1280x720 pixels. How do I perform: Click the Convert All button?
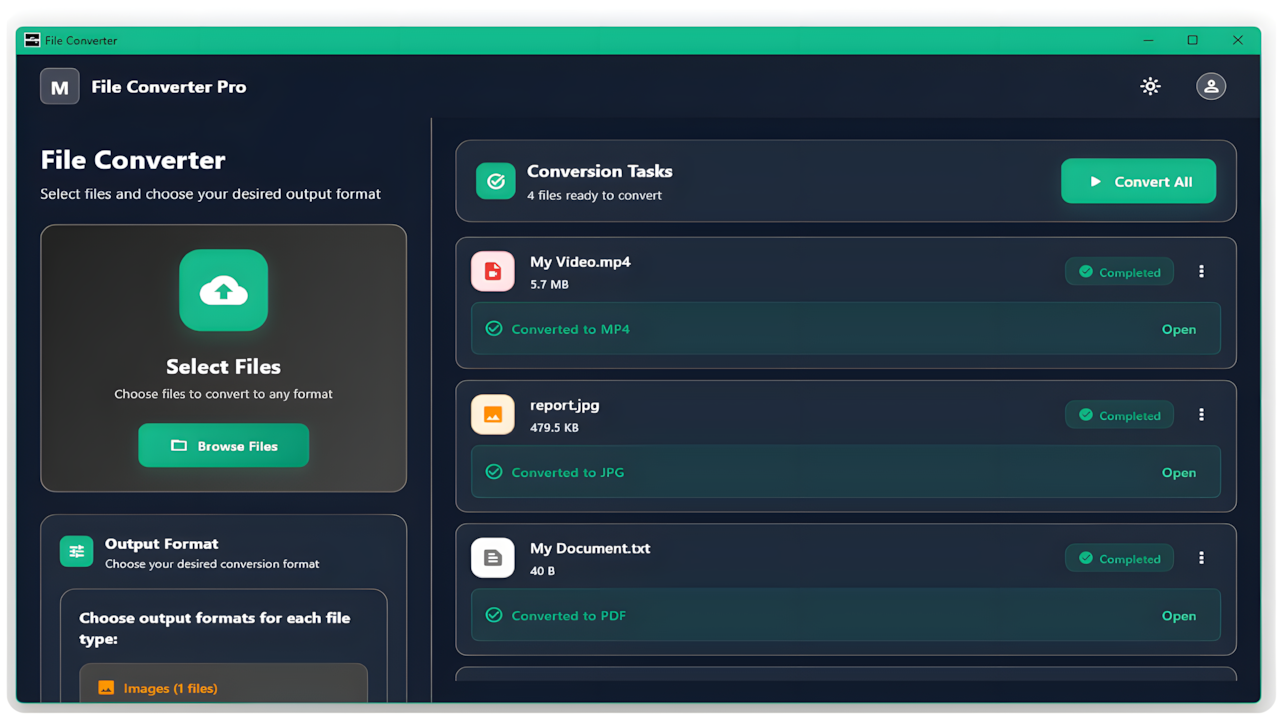[x=1138, y=181]
